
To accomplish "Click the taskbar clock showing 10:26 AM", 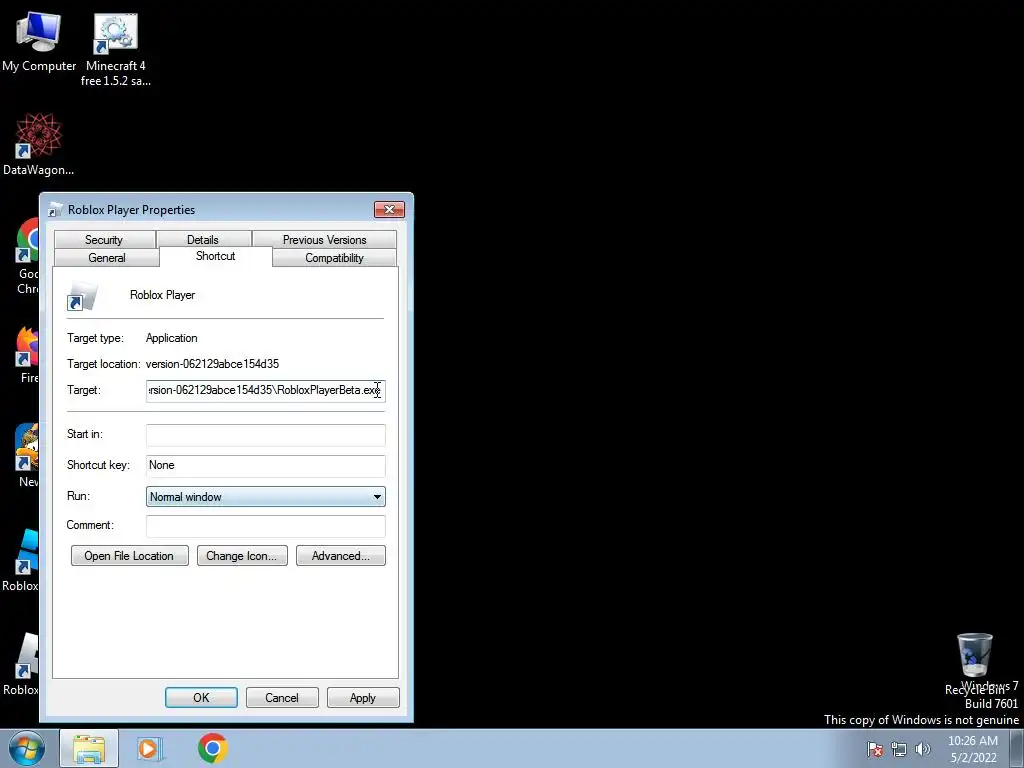I will 973,749.
